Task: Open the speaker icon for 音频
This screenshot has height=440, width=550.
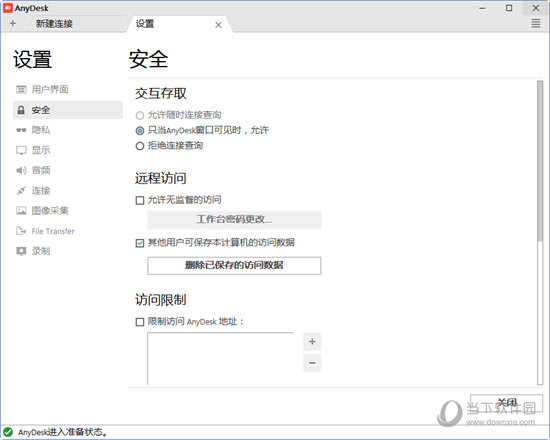Action: click(21, 171)
